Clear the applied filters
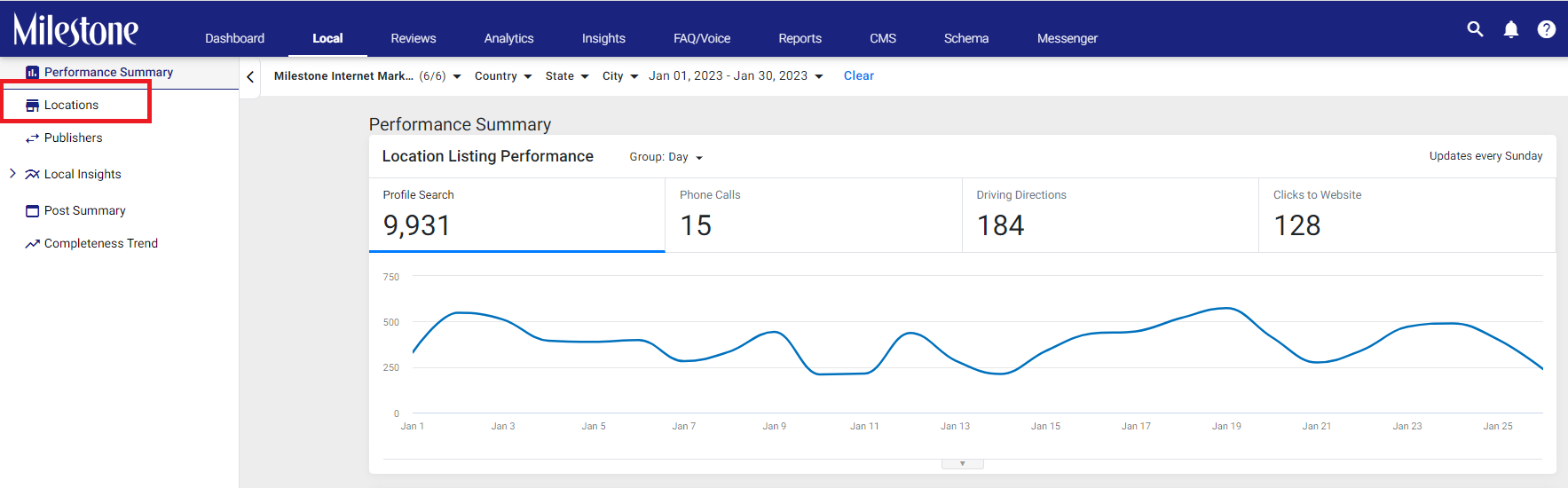Screen dimensions: 1568x488 859,76
